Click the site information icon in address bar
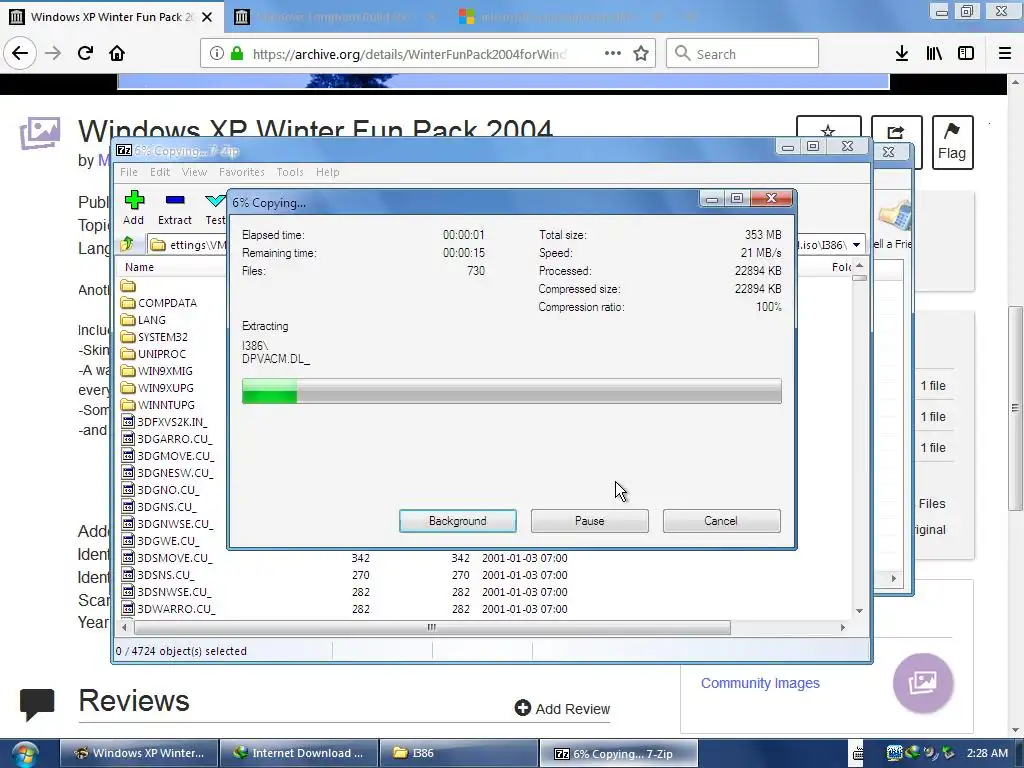 click(x=217, y=53)
